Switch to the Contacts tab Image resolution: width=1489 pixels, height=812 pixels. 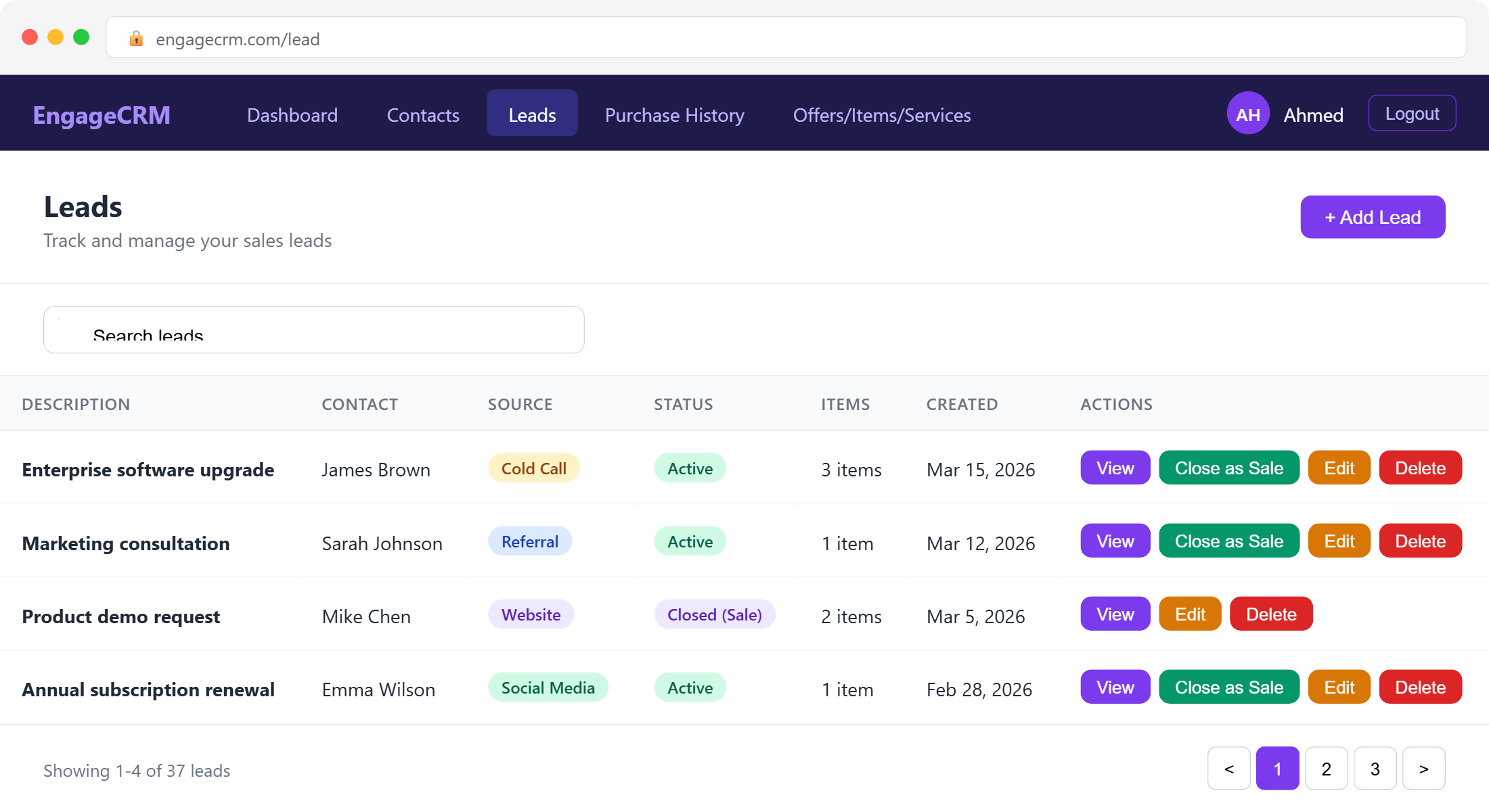[x=422, y=115]
